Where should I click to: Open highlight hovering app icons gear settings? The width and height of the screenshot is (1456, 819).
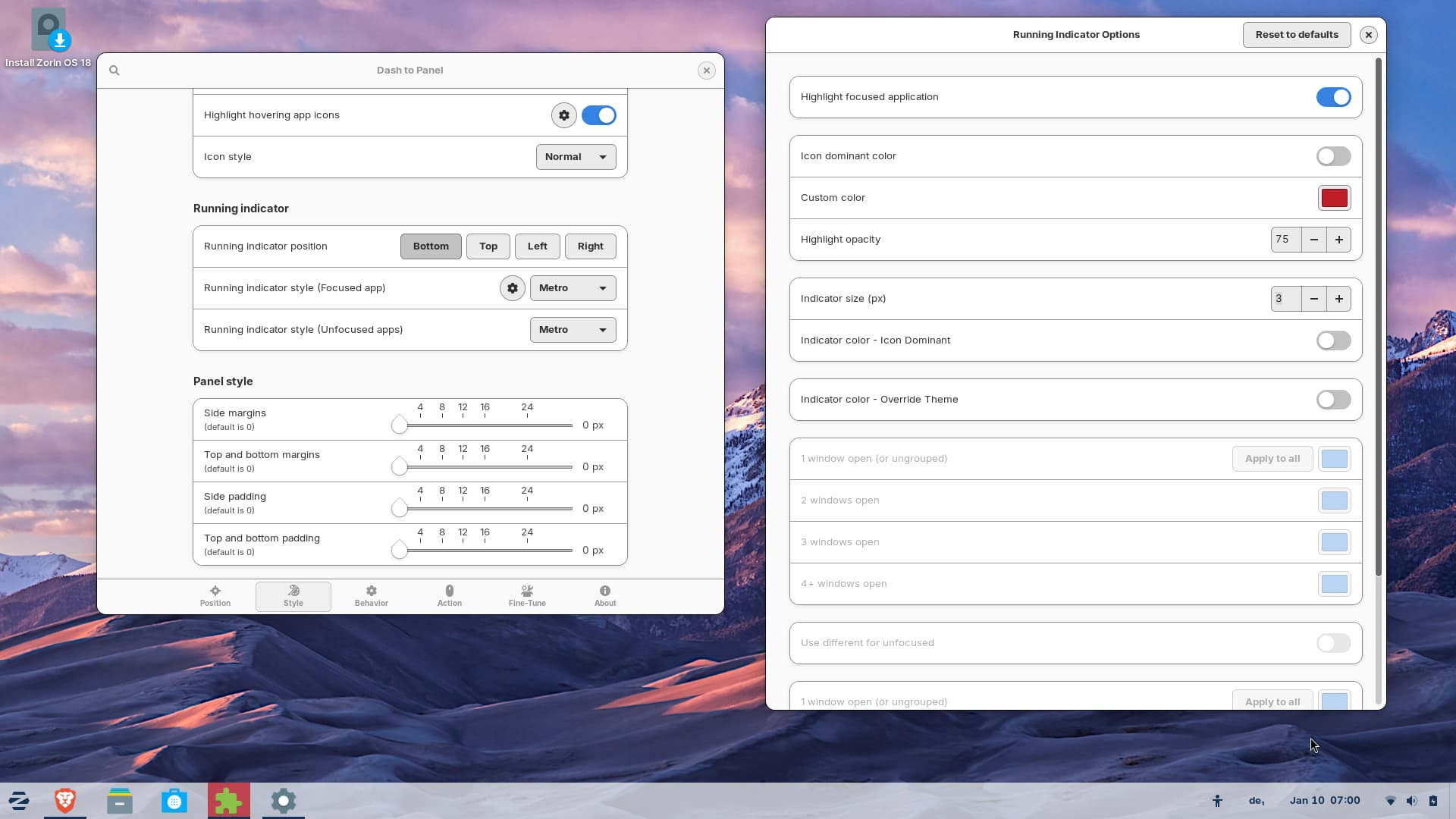[x=563, y=115]
